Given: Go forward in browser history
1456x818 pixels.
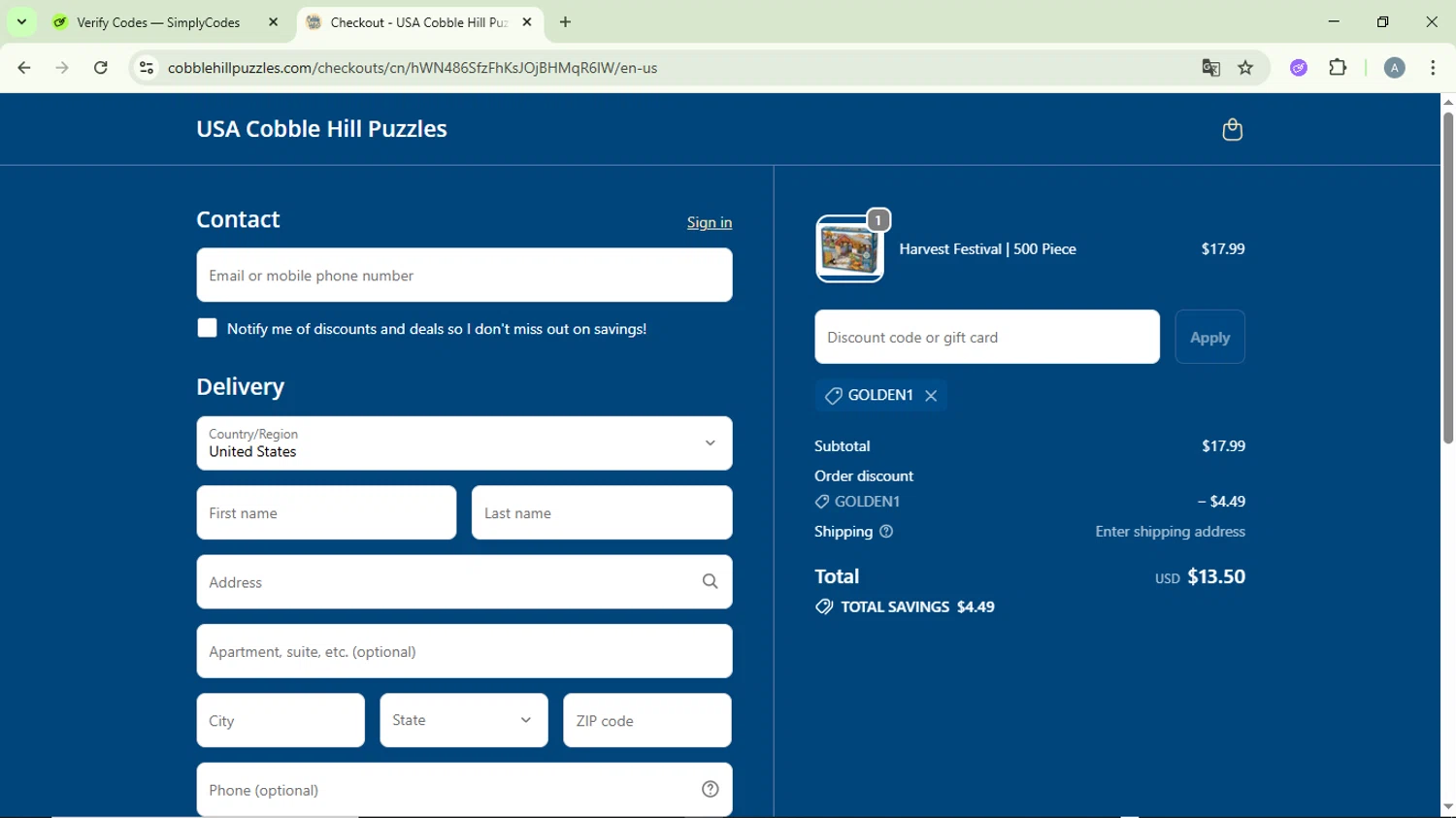Looking at the screenshot, I should (x=62, y=68).
